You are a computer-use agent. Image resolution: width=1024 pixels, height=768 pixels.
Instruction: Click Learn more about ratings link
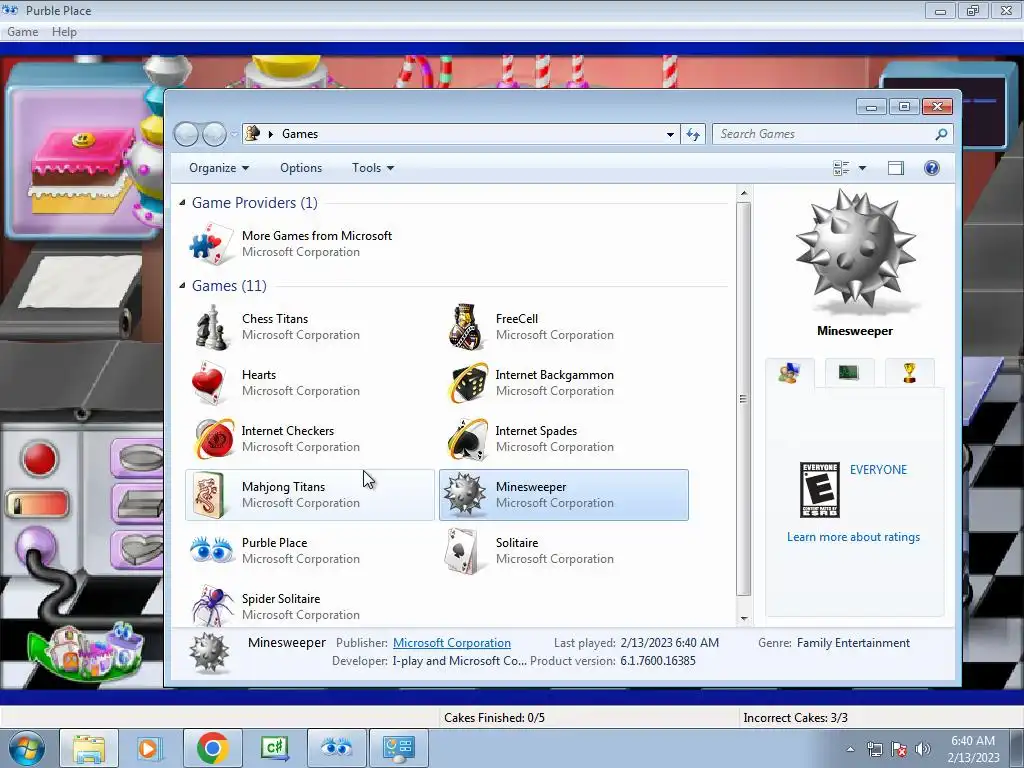click(853, 537)
